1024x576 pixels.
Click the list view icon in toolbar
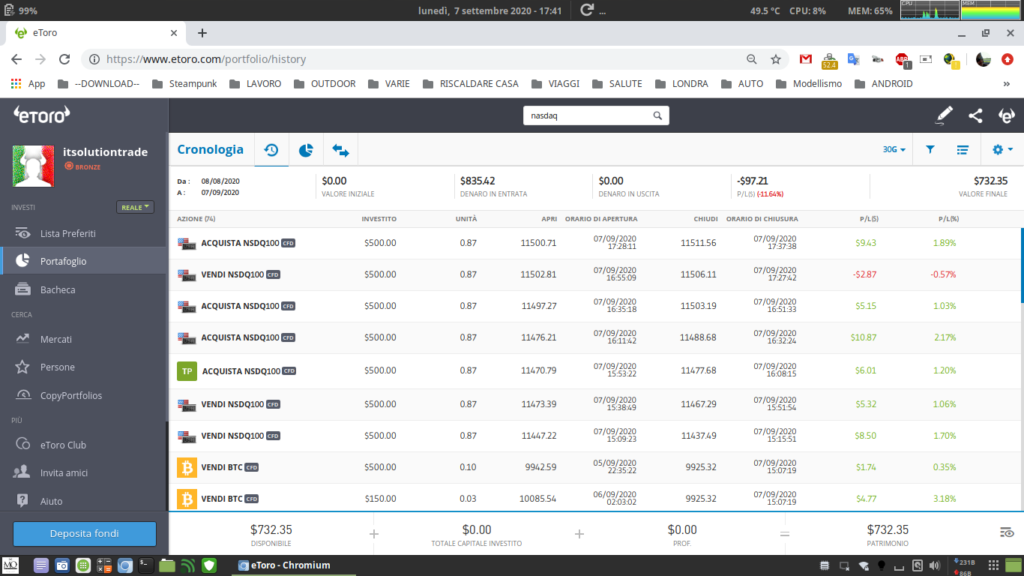click(963, 150)
